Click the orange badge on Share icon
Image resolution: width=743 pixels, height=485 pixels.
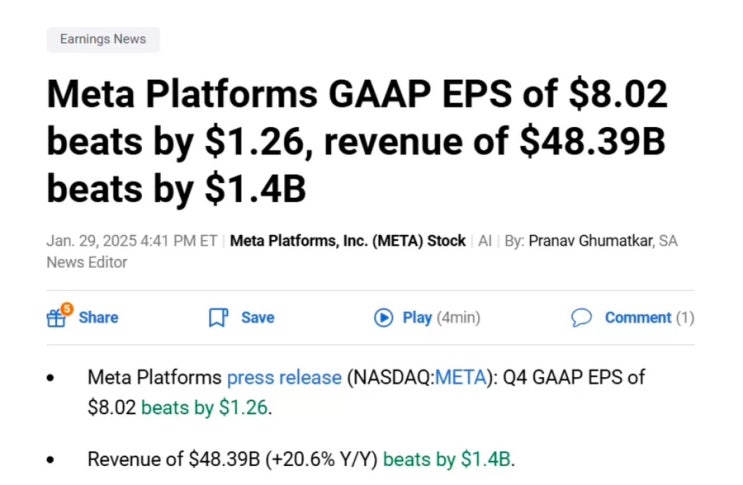tap(67, 309)
